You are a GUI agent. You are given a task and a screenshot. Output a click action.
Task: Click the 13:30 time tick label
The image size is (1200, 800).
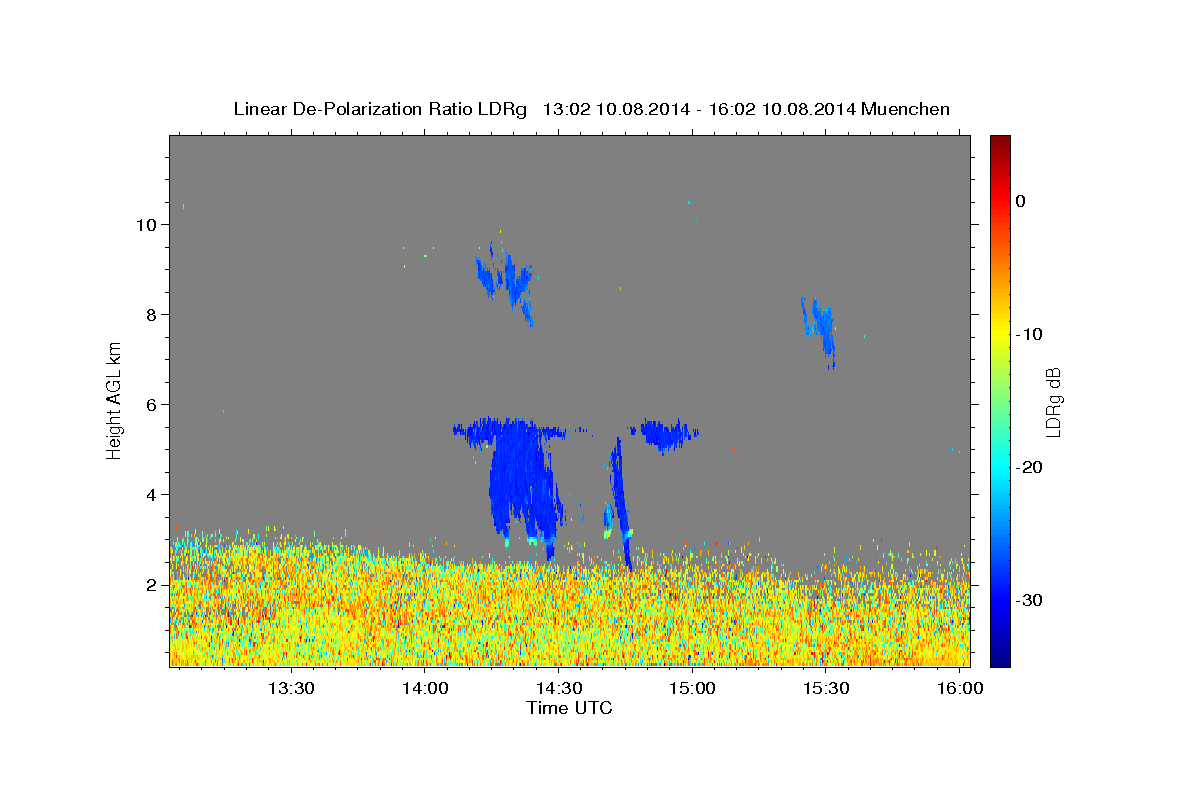293,689
